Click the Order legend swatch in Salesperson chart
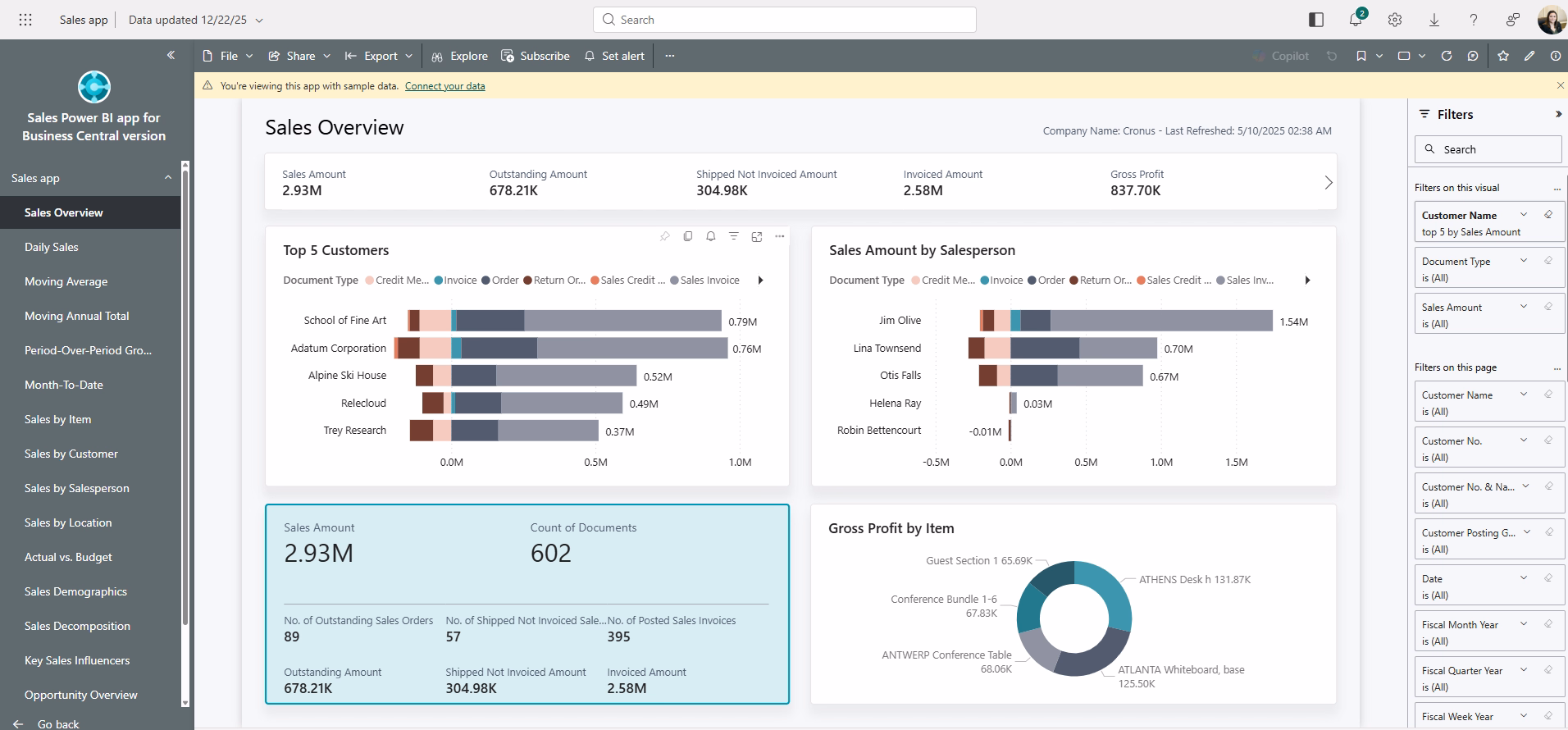 tap(1032, 281)
